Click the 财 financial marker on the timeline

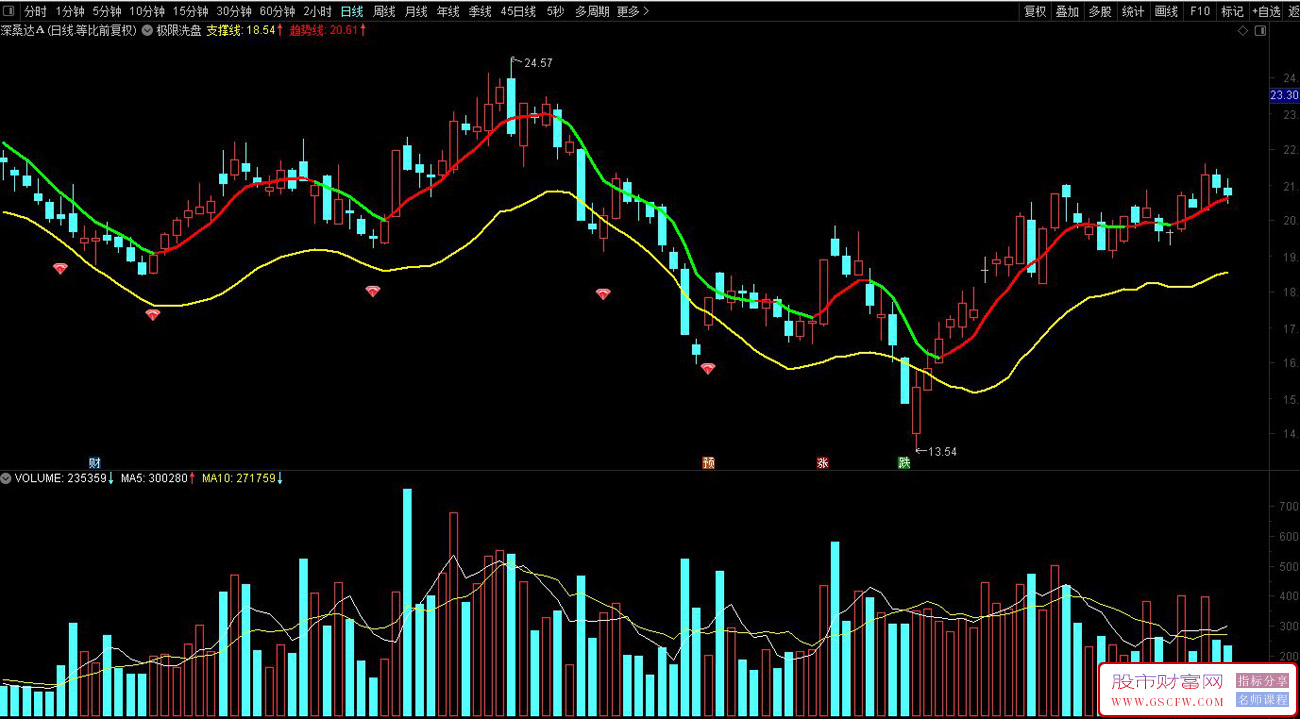coord(95,463)
